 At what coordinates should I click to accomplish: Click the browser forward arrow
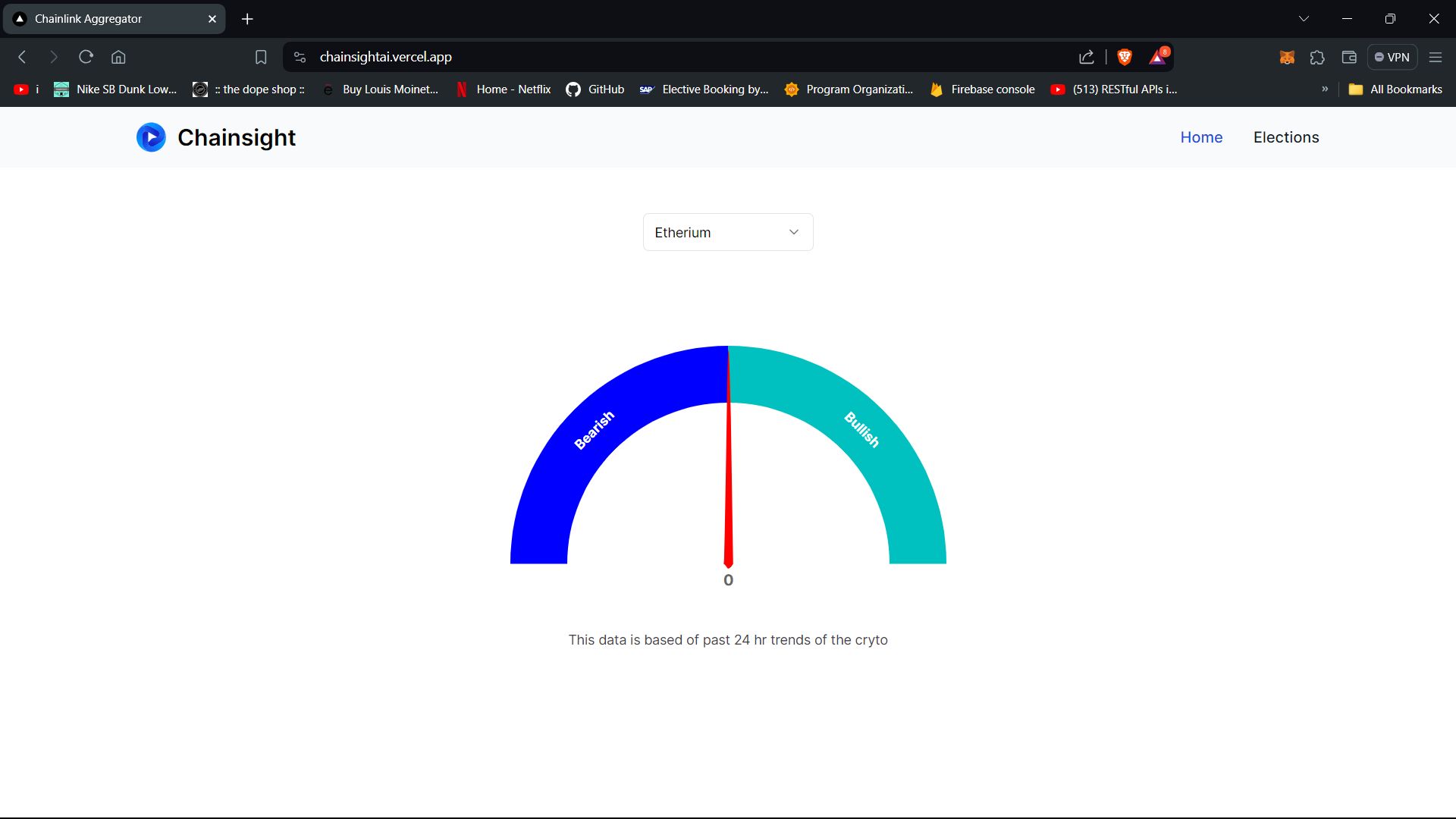tap(53, 57)
